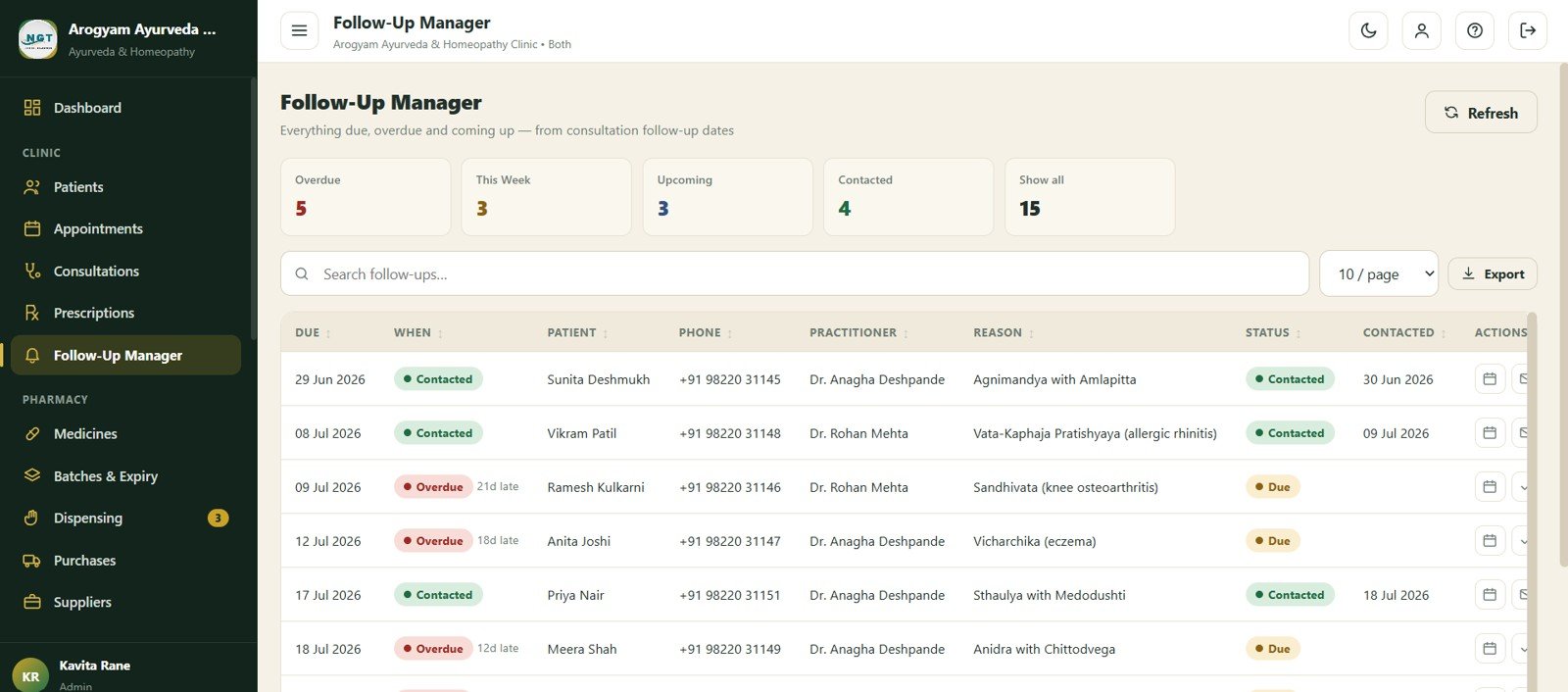The image size is (1568, 692).
Task: Click the Arogyam Ayurveda clinic logo
Action: click(x=38, y=39)
